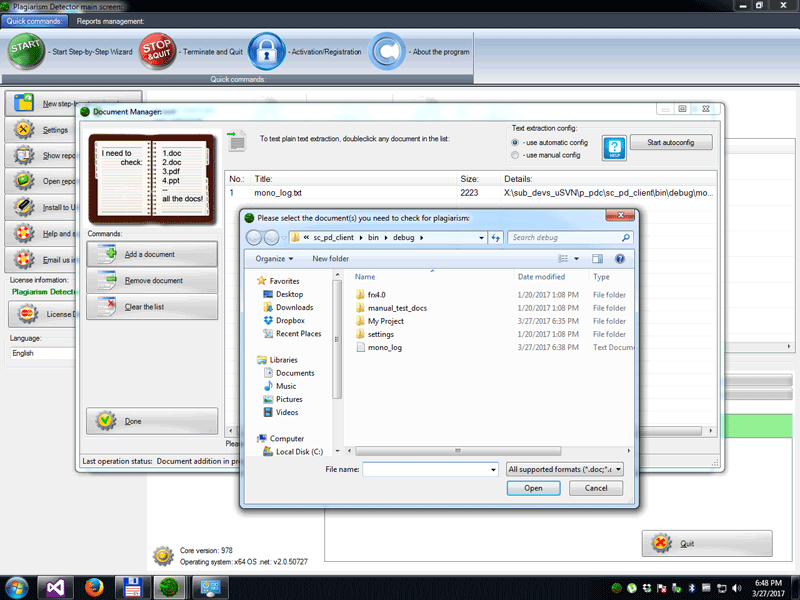Click the Done checkmark gear icon
Screen dimensions: 800x600
point(106,421)
